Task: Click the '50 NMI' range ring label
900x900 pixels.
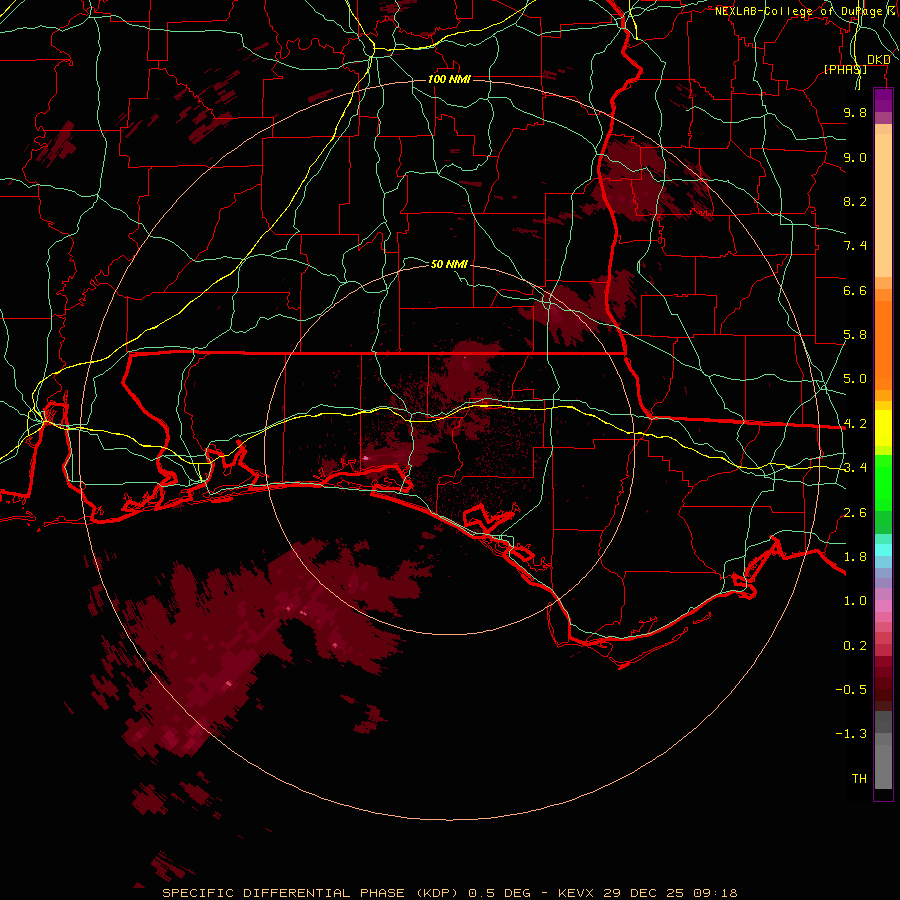Action: tap(449, 264)
